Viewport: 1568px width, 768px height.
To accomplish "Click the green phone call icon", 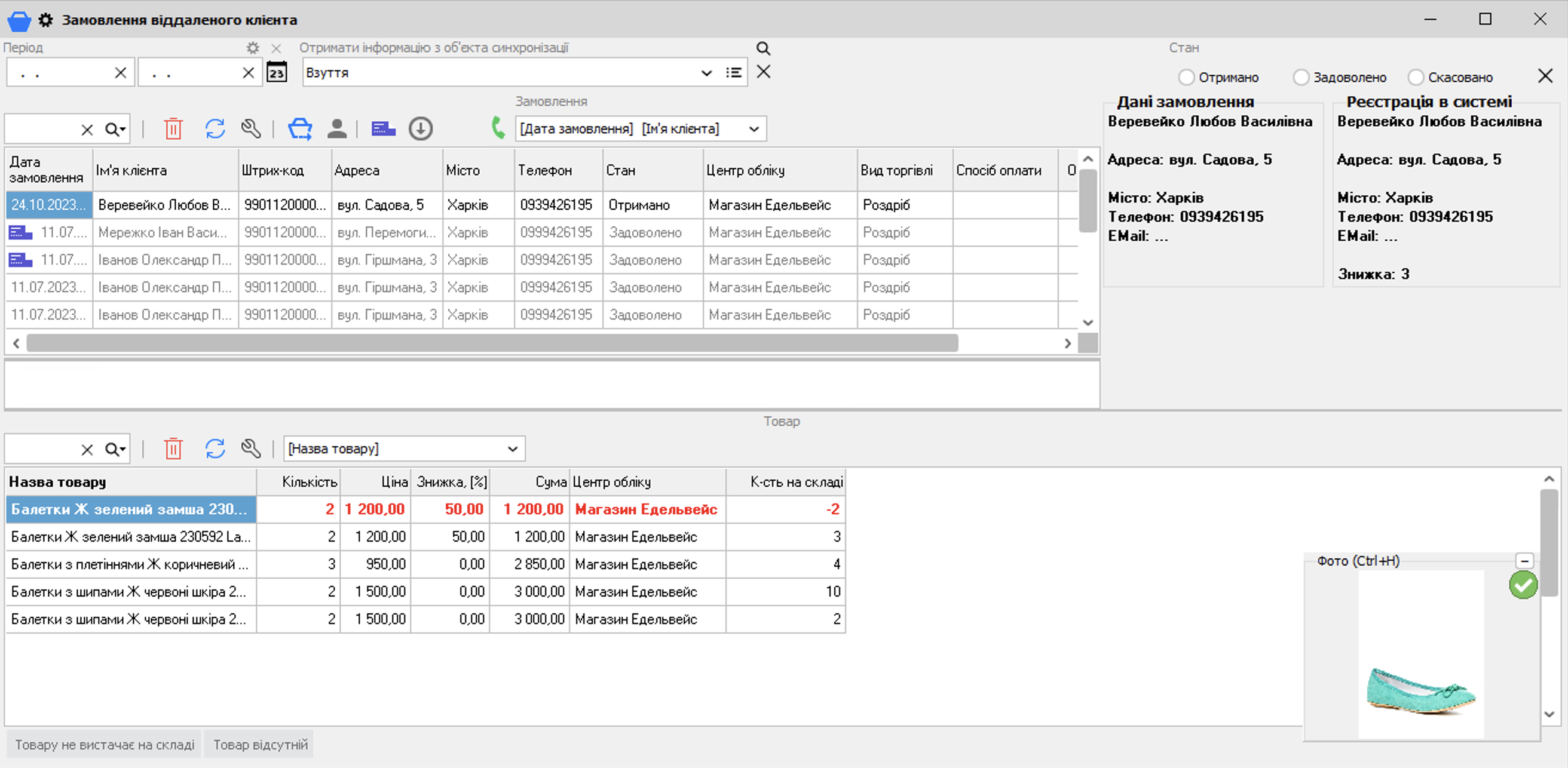I will coord(498,128).
